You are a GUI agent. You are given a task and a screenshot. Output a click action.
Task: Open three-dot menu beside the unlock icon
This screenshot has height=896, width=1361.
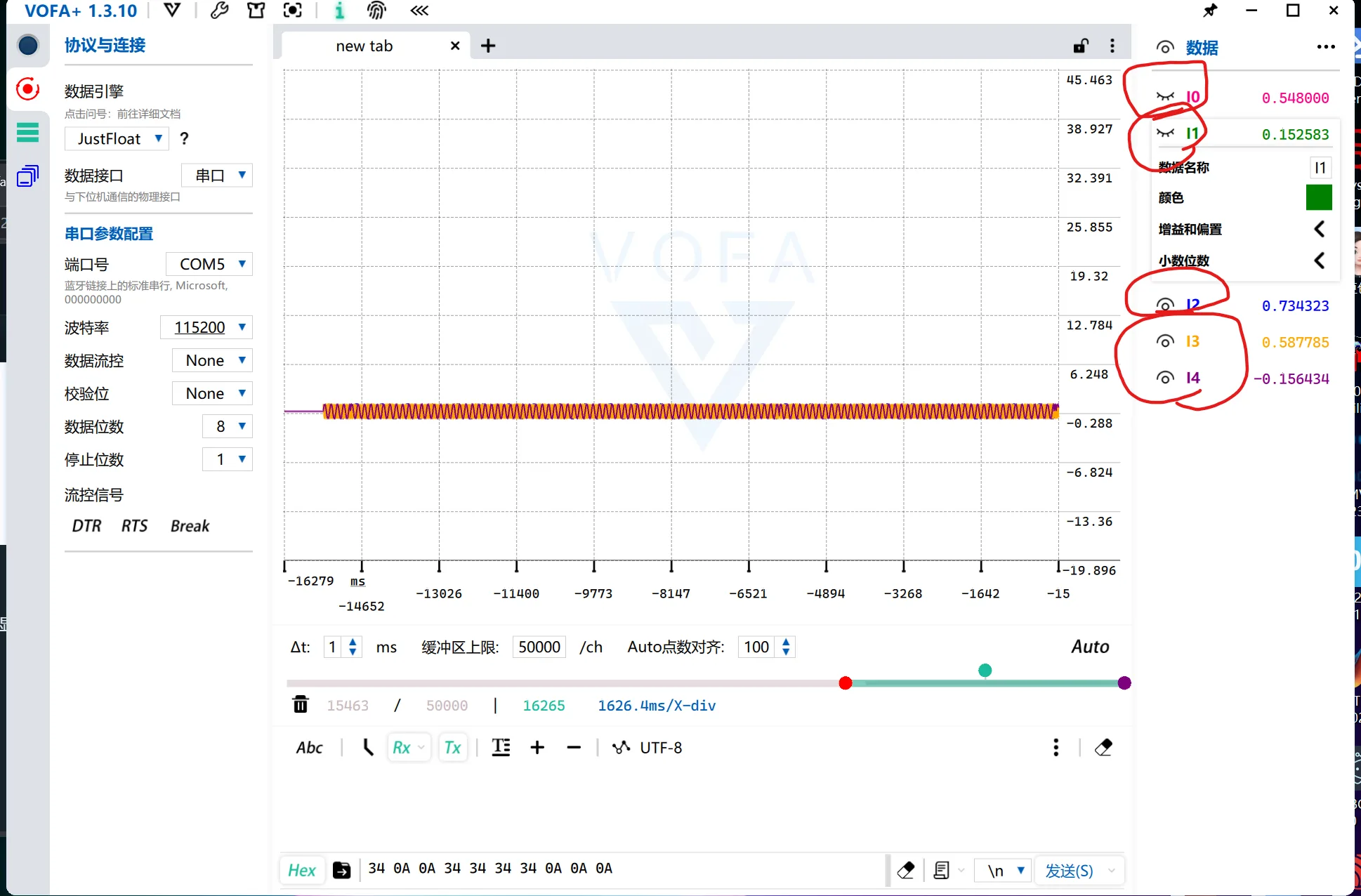point(1112,46)
